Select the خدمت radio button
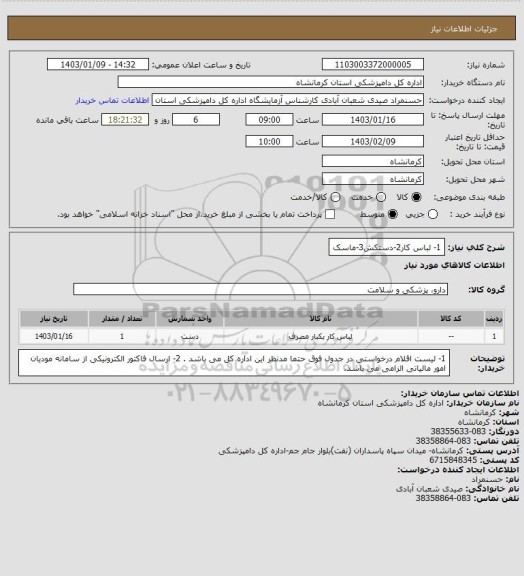524x576 pixels. click(x=381, y=197)
